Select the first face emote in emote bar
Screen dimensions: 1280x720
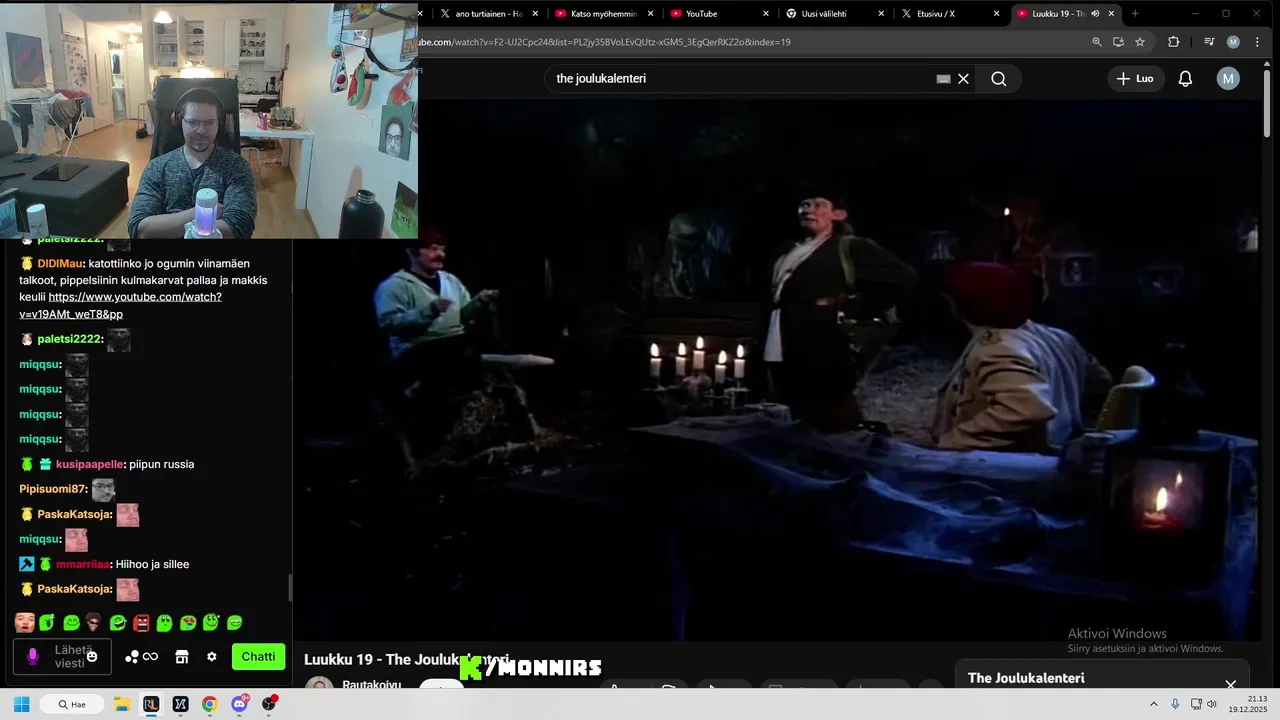pyautogui.click(x=25, y=623)
